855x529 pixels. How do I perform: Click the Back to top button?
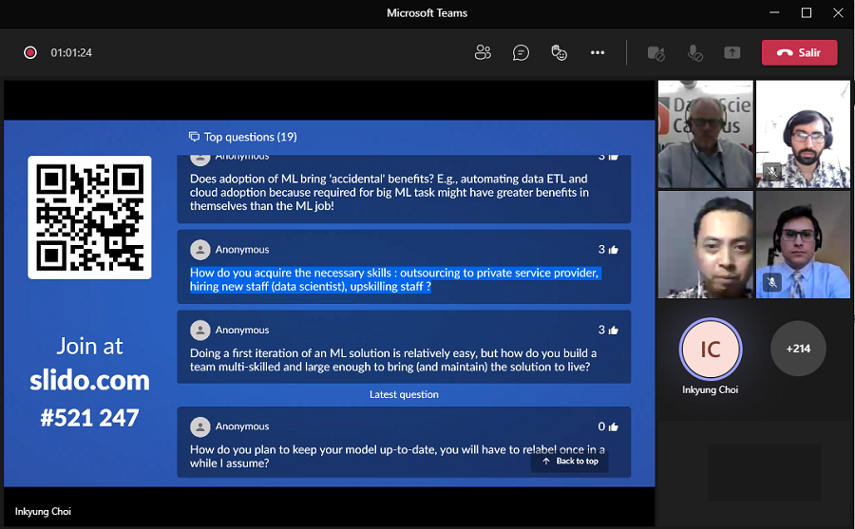coord(570,461)
